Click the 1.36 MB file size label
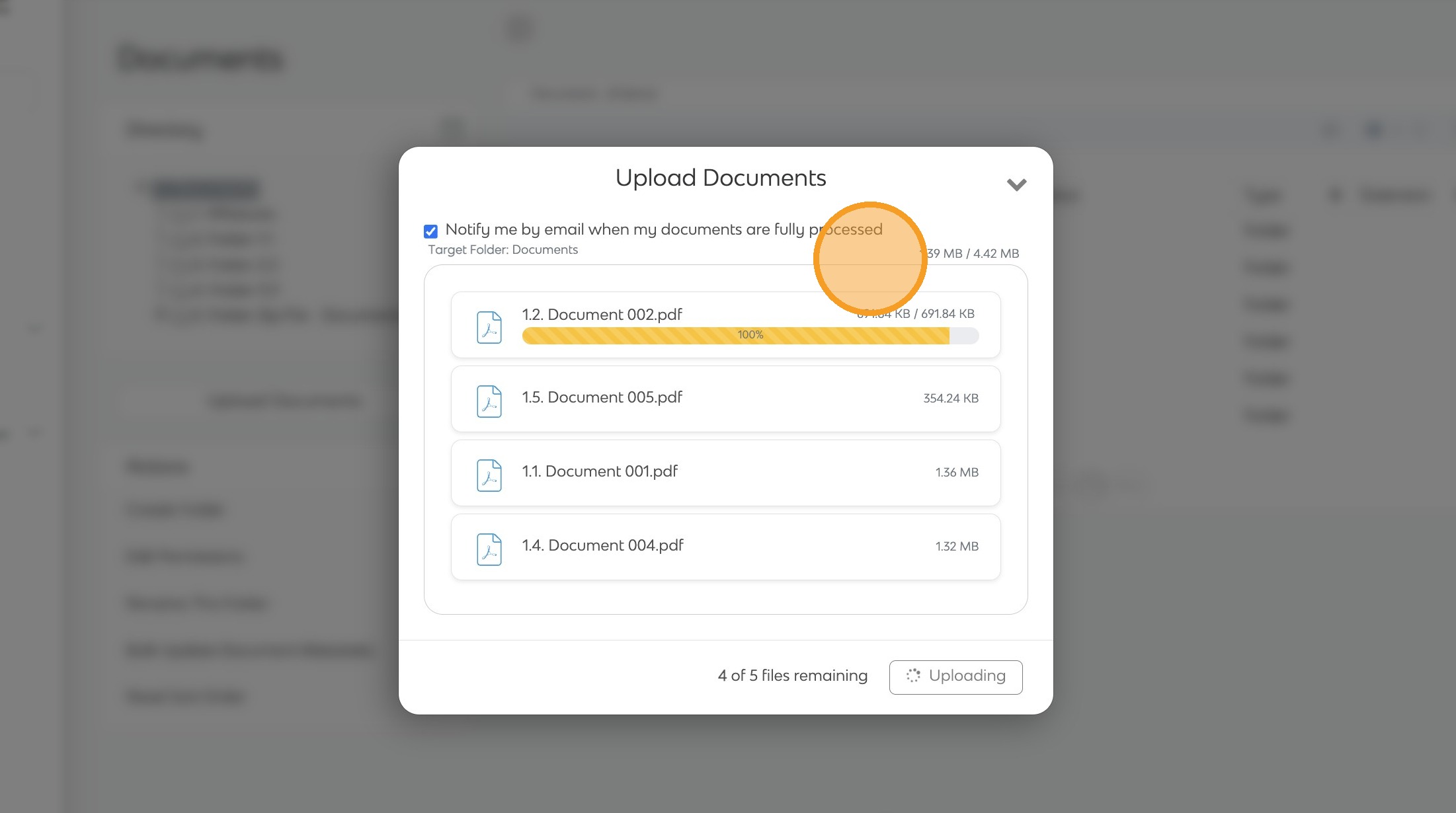 coord(956,472)
